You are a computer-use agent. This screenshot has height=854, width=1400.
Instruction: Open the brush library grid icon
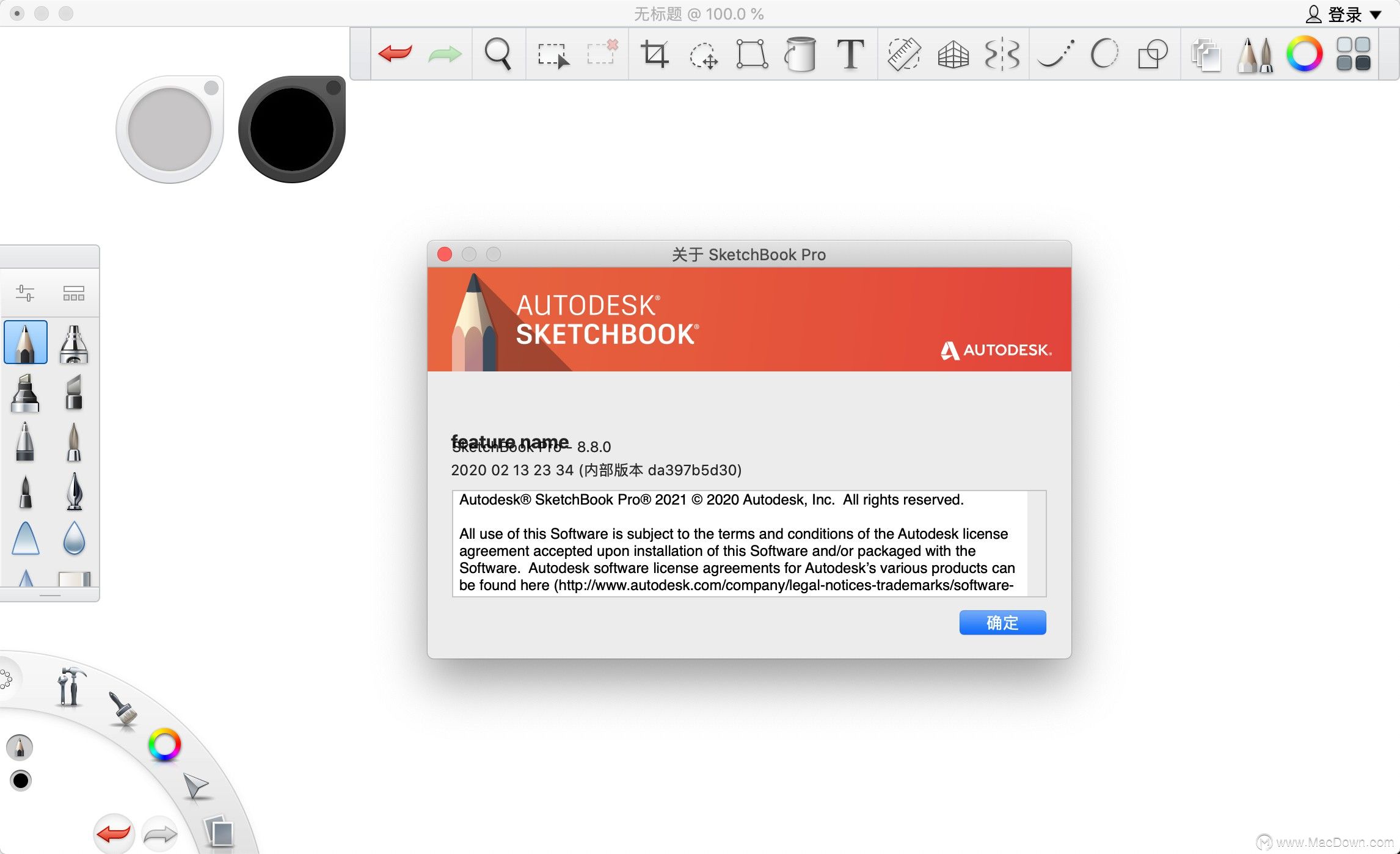[x=74, y=293]
